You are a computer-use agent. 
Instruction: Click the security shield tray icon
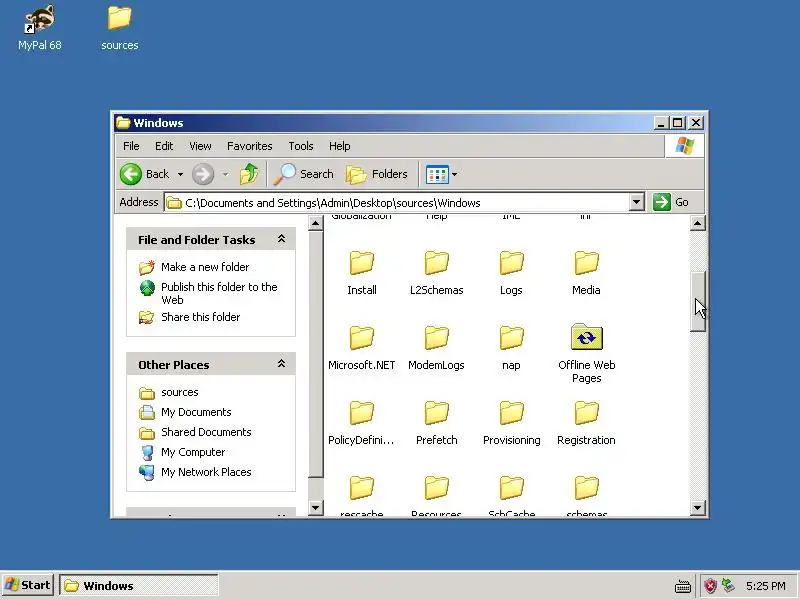click(x=710, y=586)
